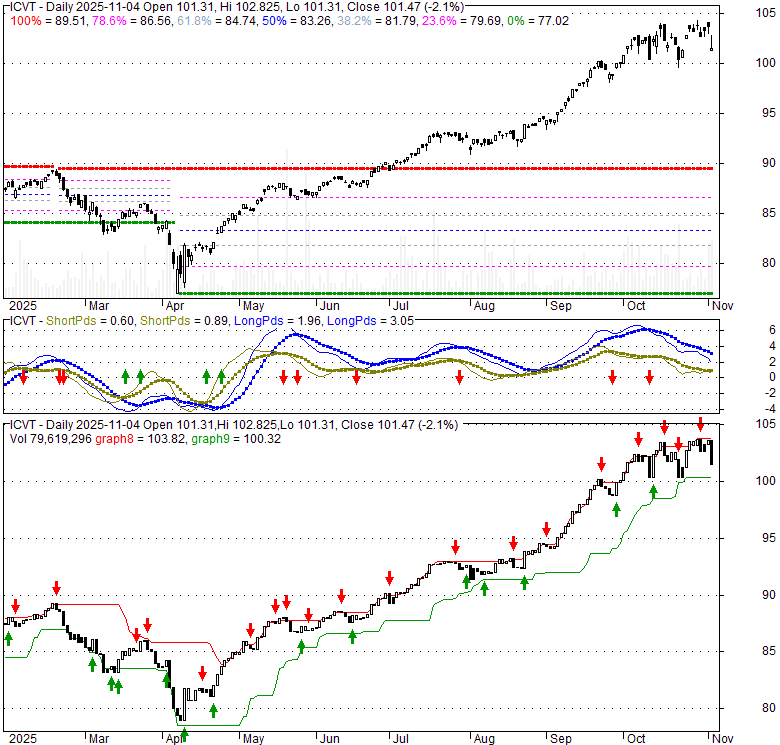Click the 'LongPds = 3.05' indicator label
This screenshot has height=745, width=780.
click(x=371, y=321)
